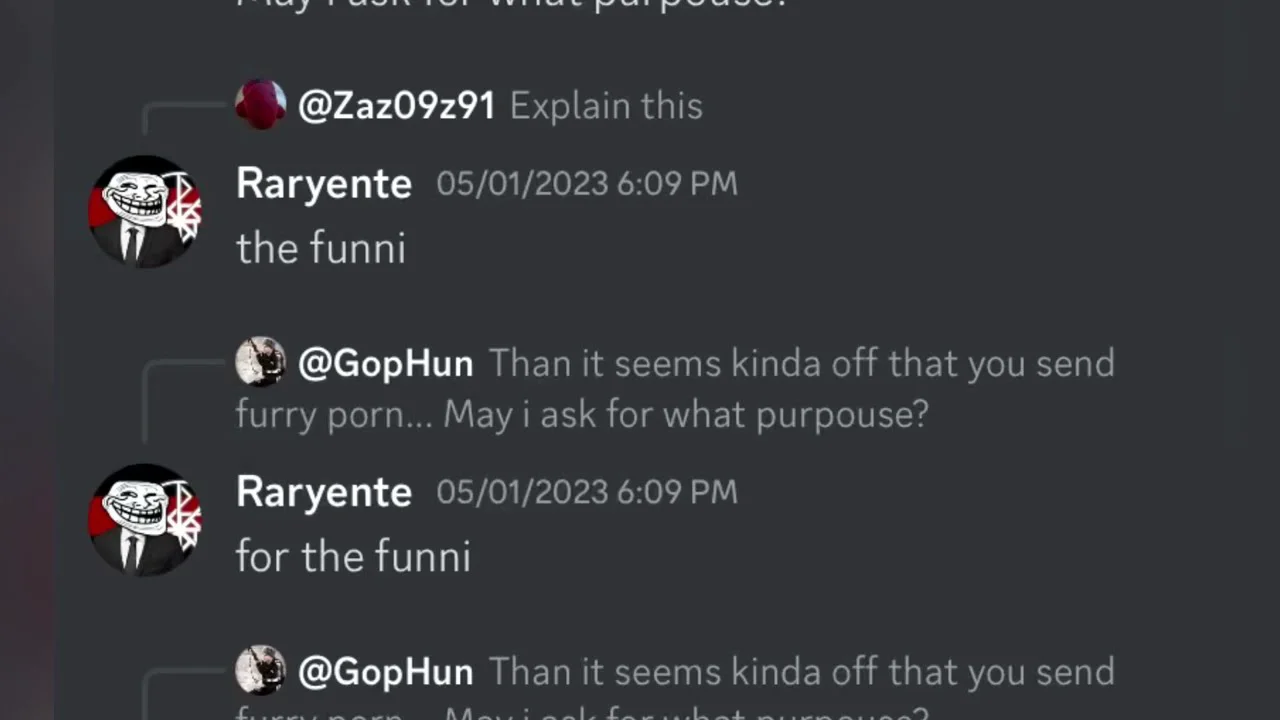Click the cut-off message at the very top

click(512, 4)
